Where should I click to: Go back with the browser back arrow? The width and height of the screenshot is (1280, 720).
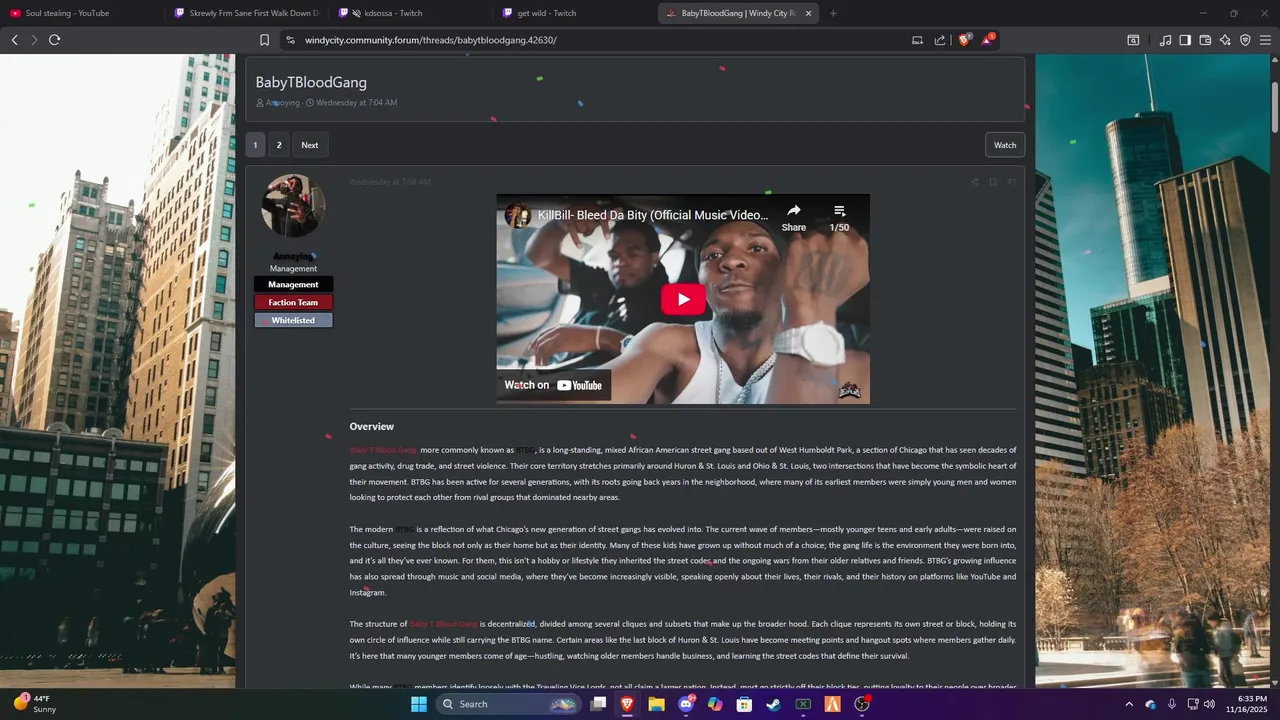point(14,40)
